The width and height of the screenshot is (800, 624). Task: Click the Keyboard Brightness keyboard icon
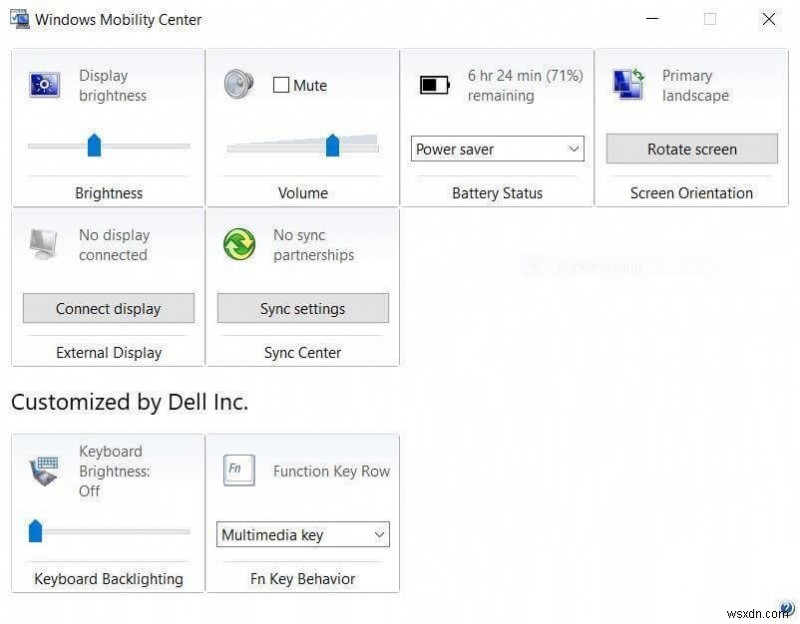click(x=42, y=470)
